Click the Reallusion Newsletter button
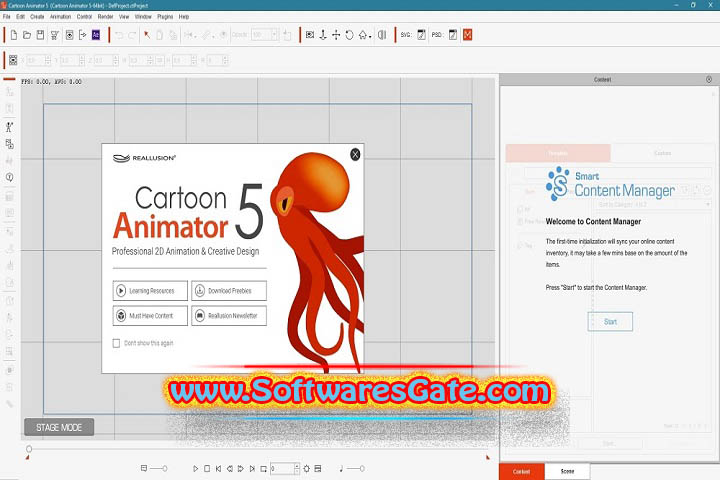Image resolution: width=720 pixels, height=480 pixels. click(229, 316)
